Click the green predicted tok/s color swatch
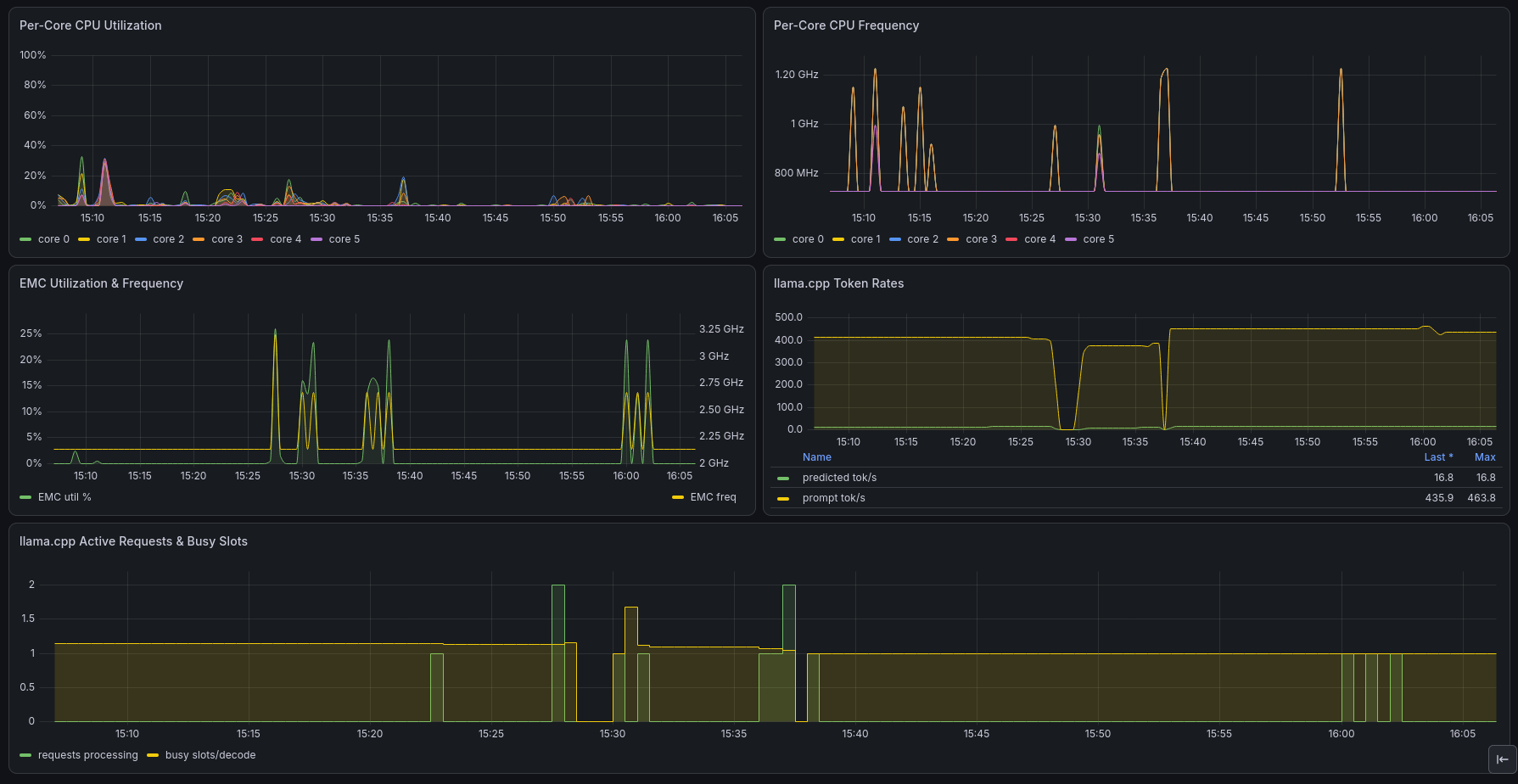The height and width of the screenshot is (784, 1518). point(783,479)
